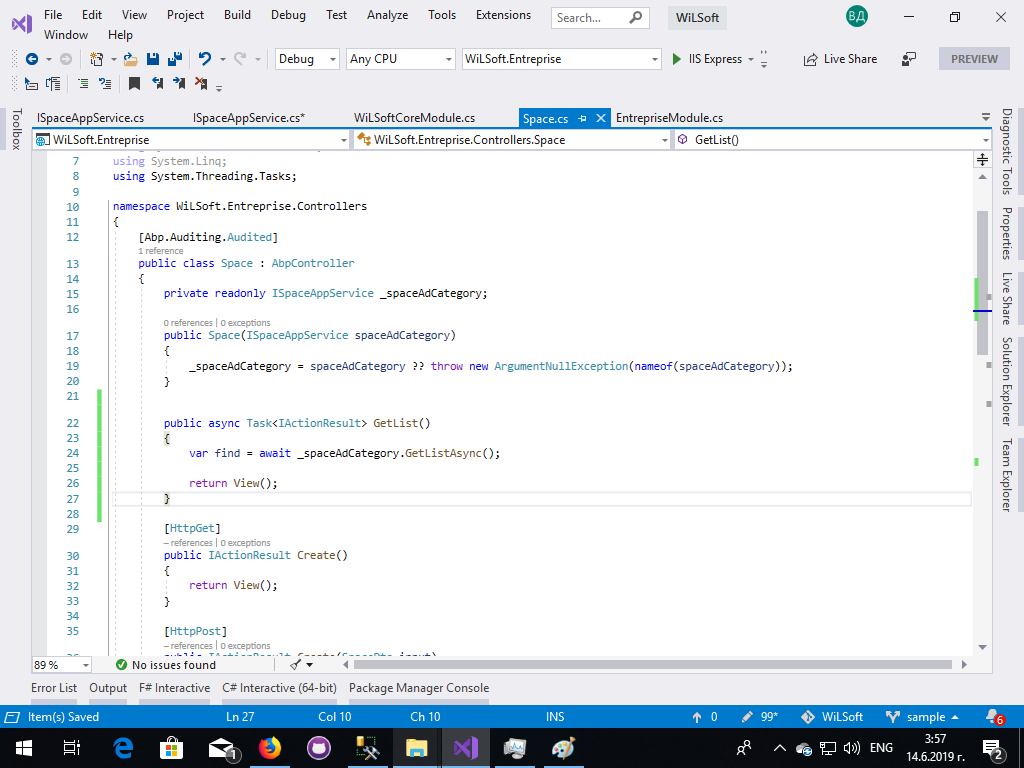The width and height of the screenshot is (1024, 768).
Task: Click the display parameter info icon
Action: (54, 84)
